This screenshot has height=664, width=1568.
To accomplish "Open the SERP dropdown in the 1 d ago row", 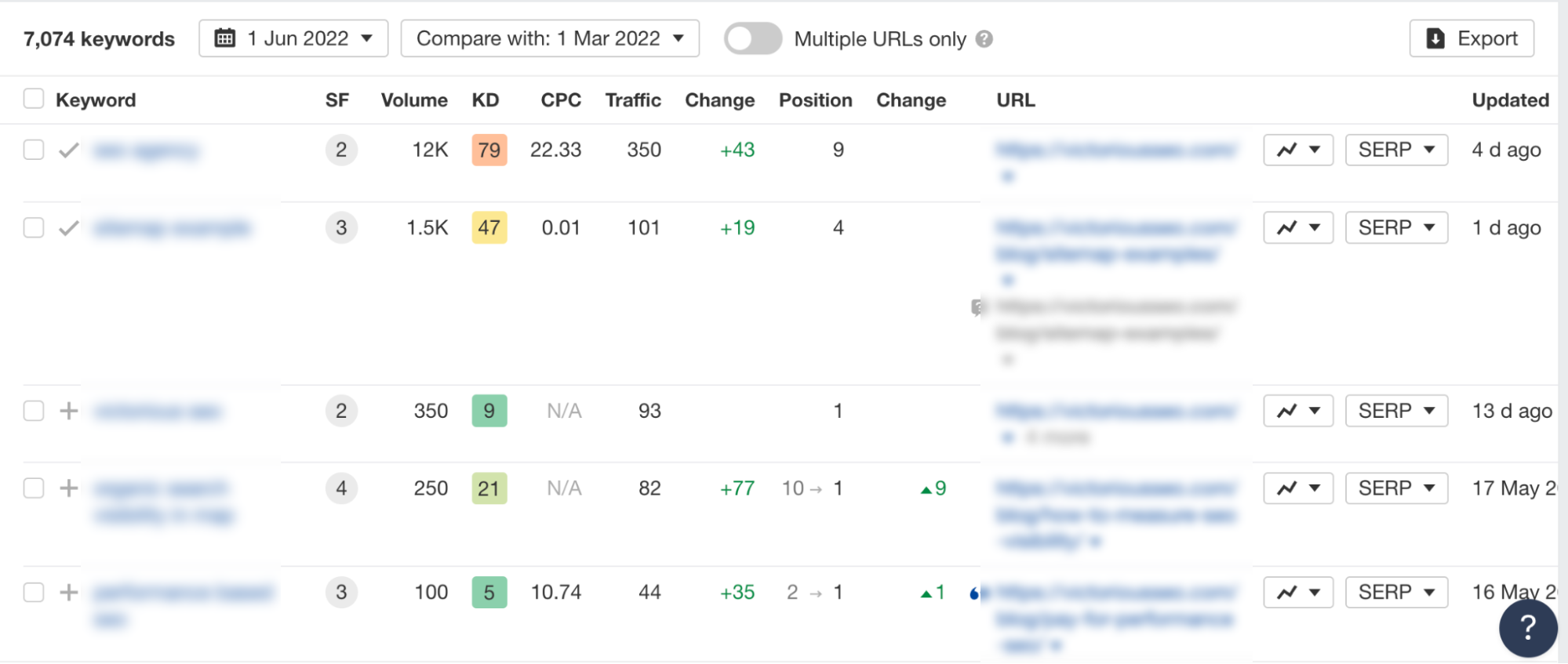I will (x=1396, y=227).
